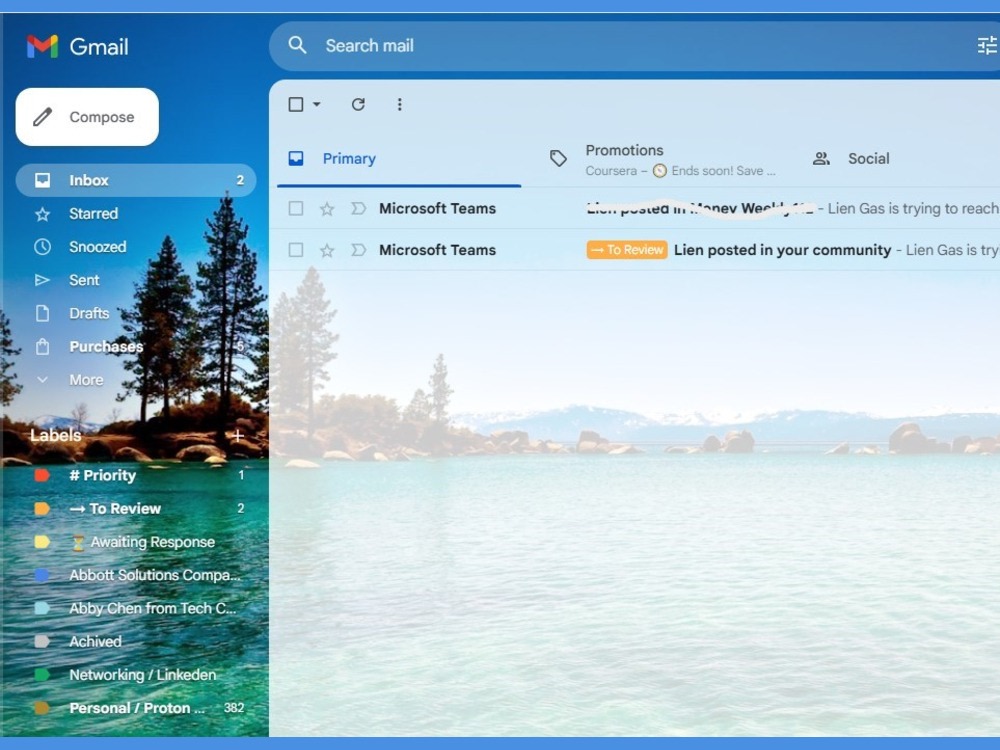The width and height of the screenshot is (1000, 750).
Task: Click the Microsoft Teams sender in the first row
Action: pyautogui.click(x=438, y=209)
